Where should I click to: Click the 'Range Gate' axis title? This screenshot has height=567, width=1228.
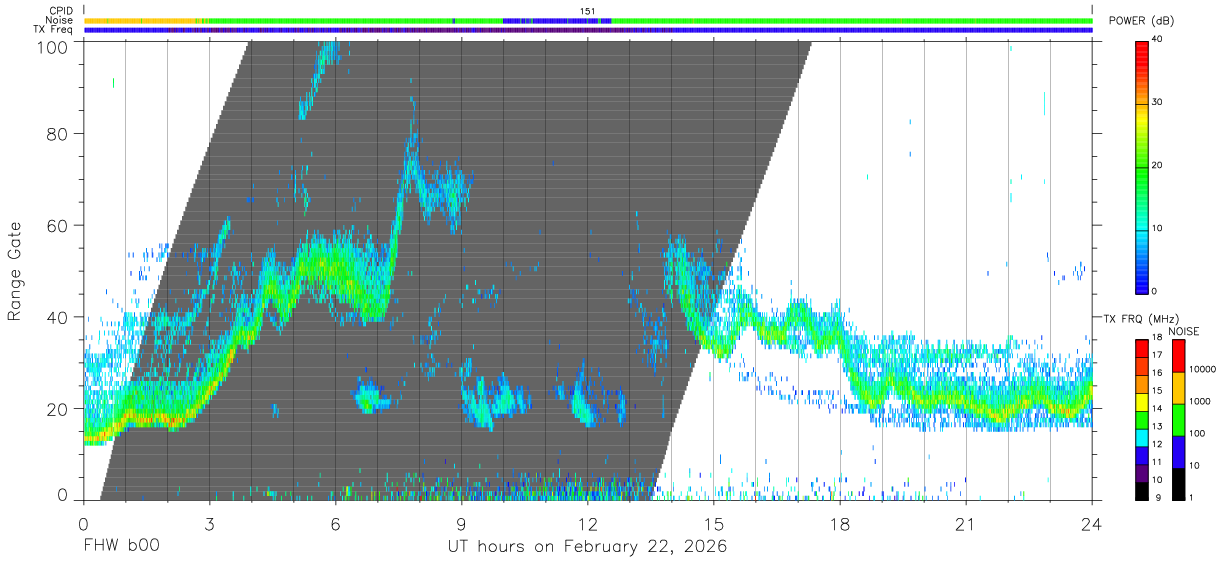15,271
